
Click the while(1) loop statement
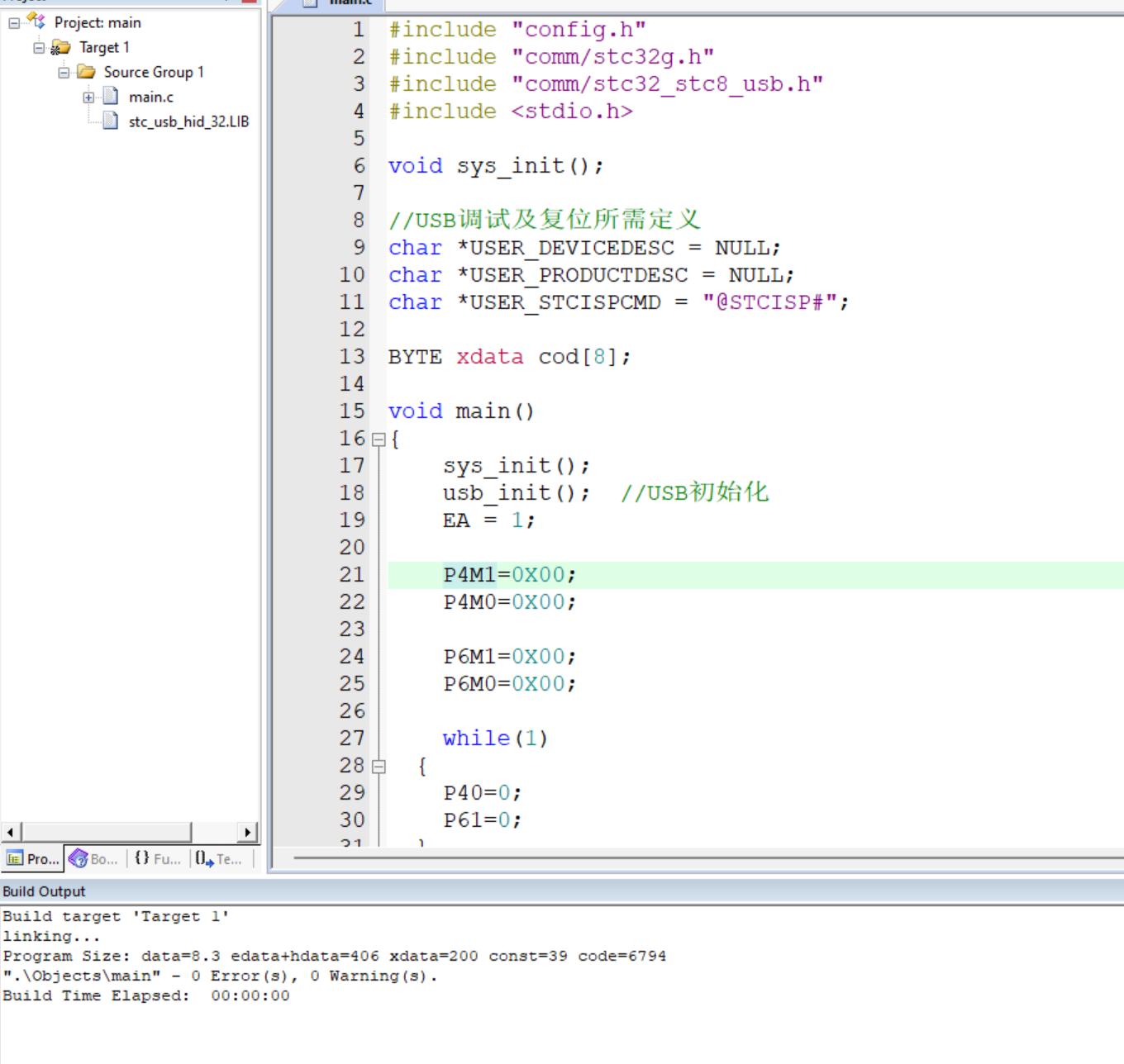[495, 739]
